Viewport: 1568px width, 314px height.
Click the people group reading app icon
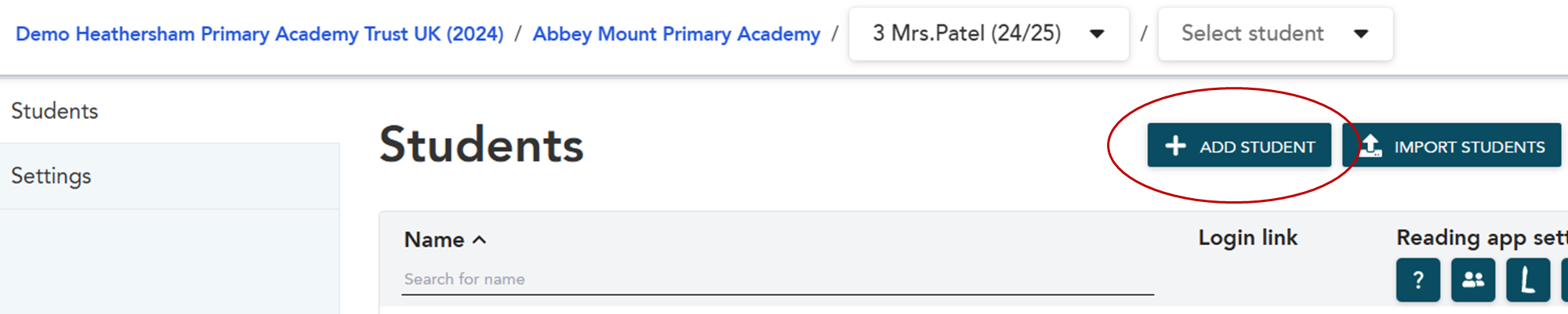pyautogui.click(x=1473, y=280)
